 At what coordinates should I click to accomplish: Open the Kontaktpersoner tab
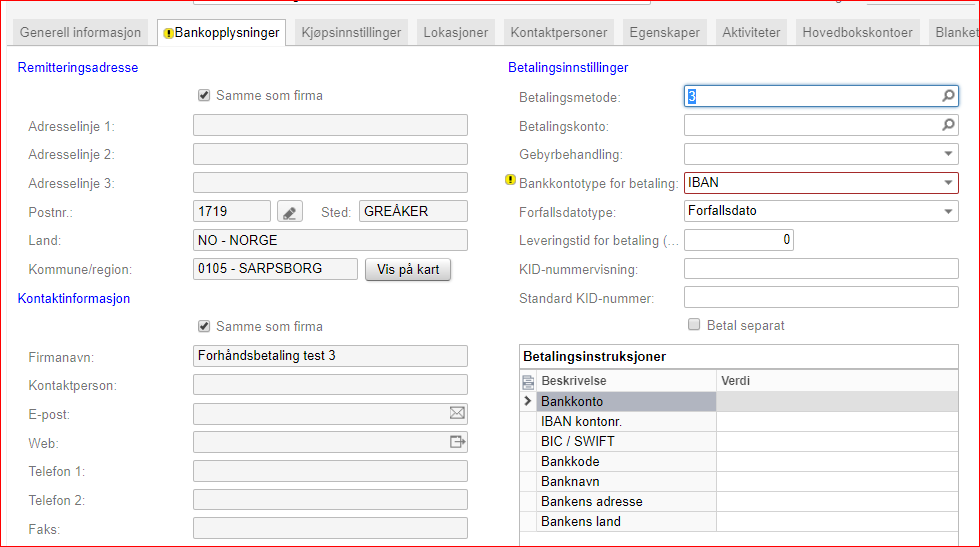click(559, 33)
